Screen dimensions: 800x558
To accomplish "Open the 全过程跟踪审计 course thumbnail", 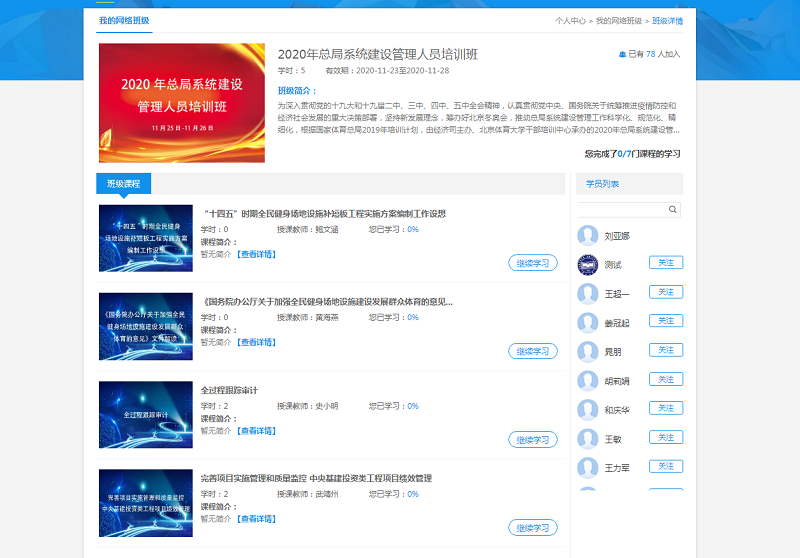I will coord(146,414).
